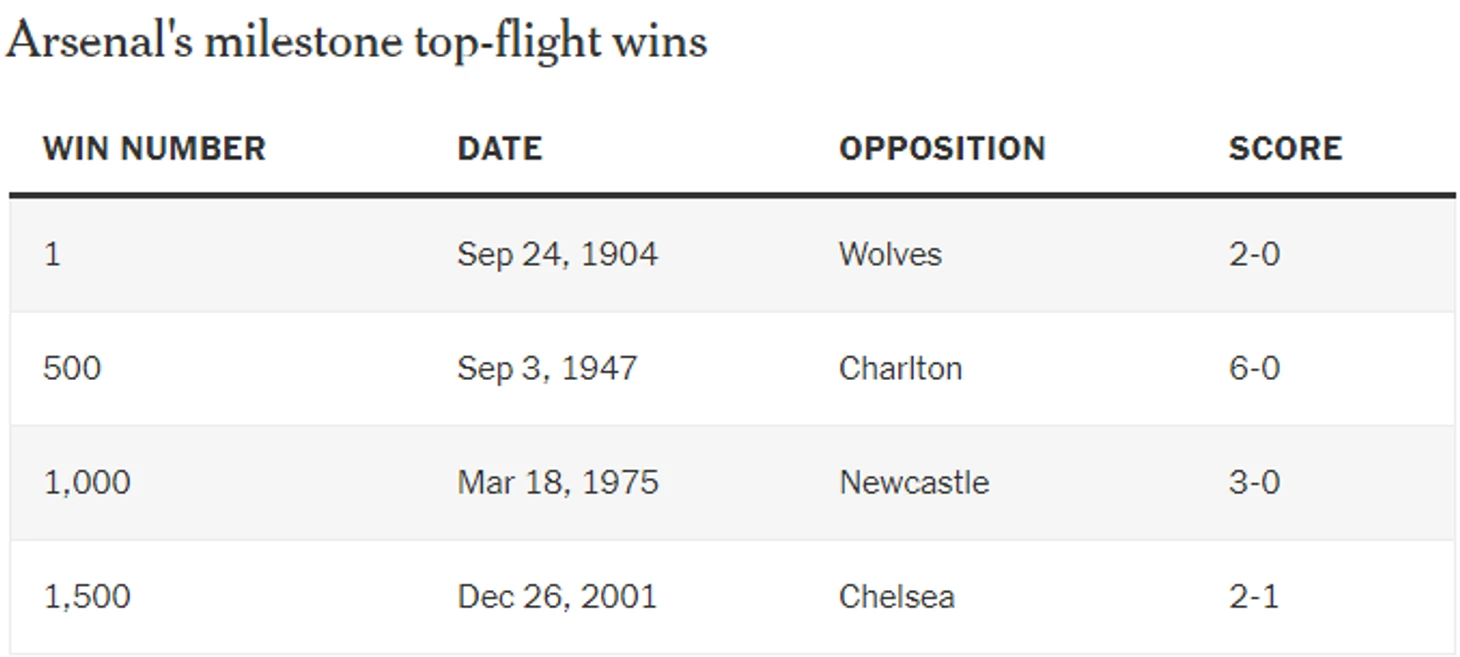
Task: Select the Chelsea opposition cell
Action: pos(897,596)
